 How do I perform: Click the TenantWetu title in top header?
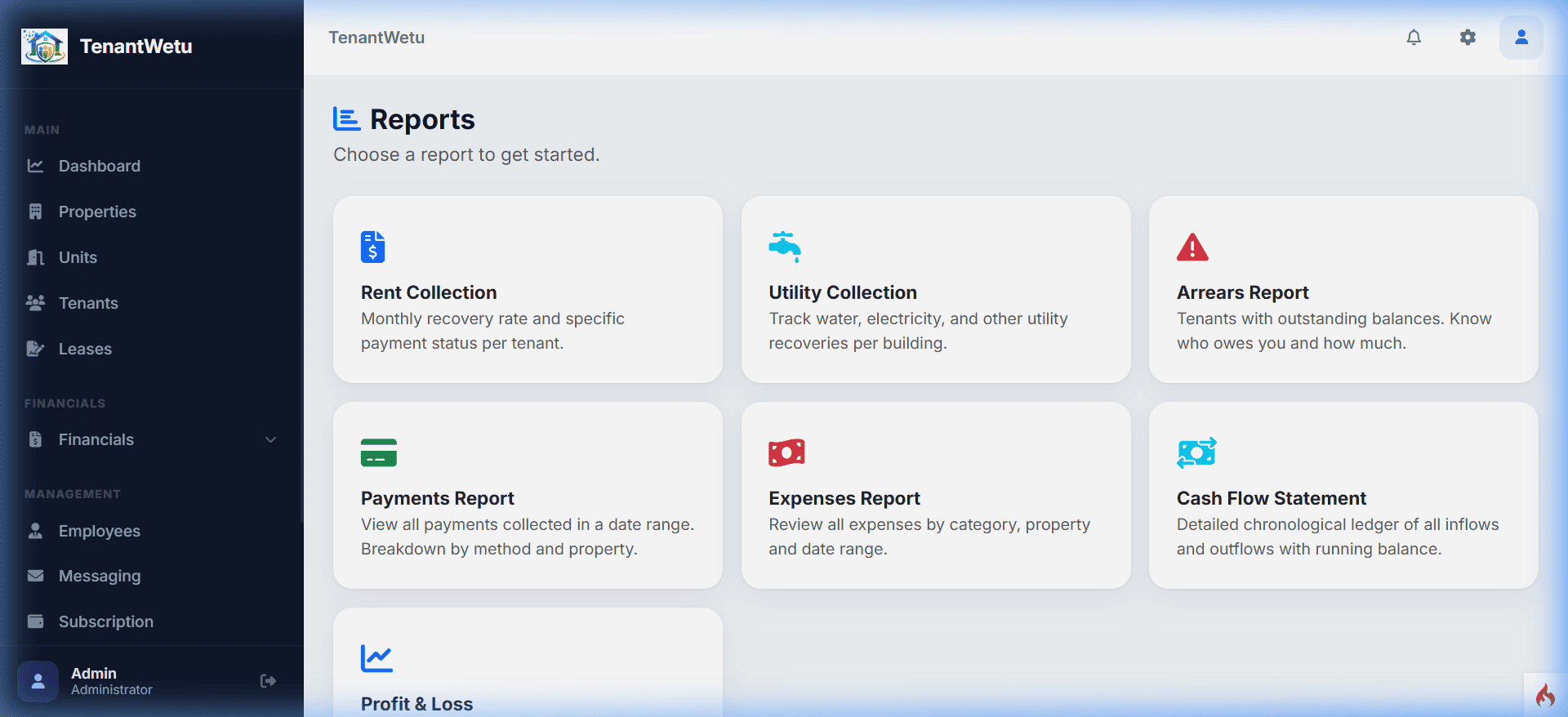click(x=376, y=38)
